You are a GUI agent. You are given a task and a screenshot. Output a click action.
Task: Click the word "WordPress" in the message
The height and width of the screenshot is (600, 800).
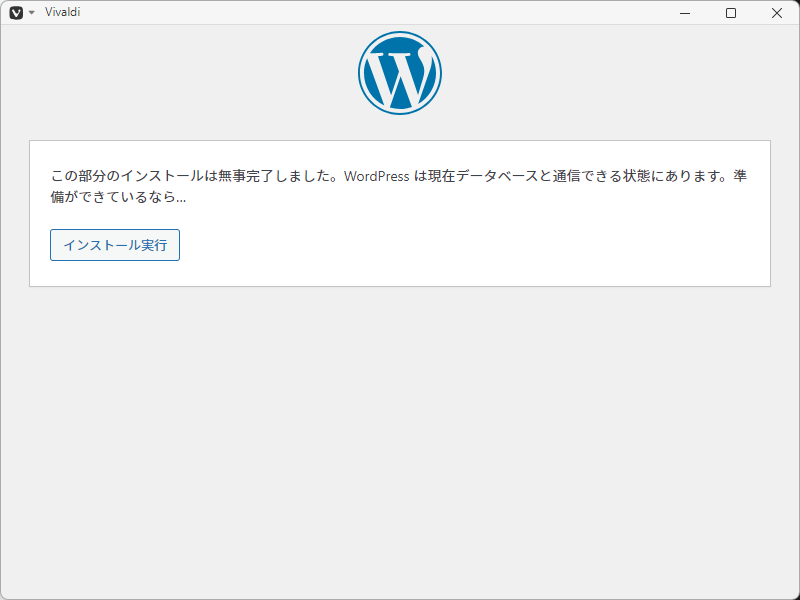(x=376, y=177)
